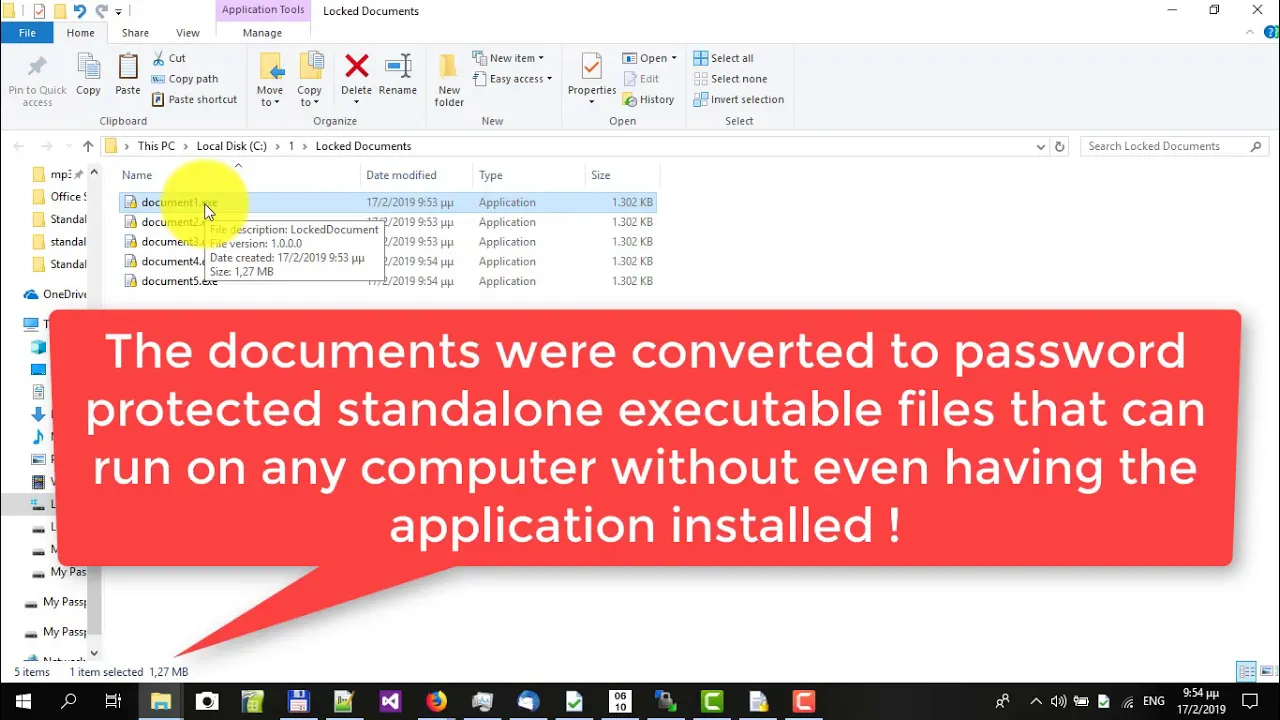Click the red Delete X icon
The height and width of the screenshot is (720, 1280).
tap(357, 66)
